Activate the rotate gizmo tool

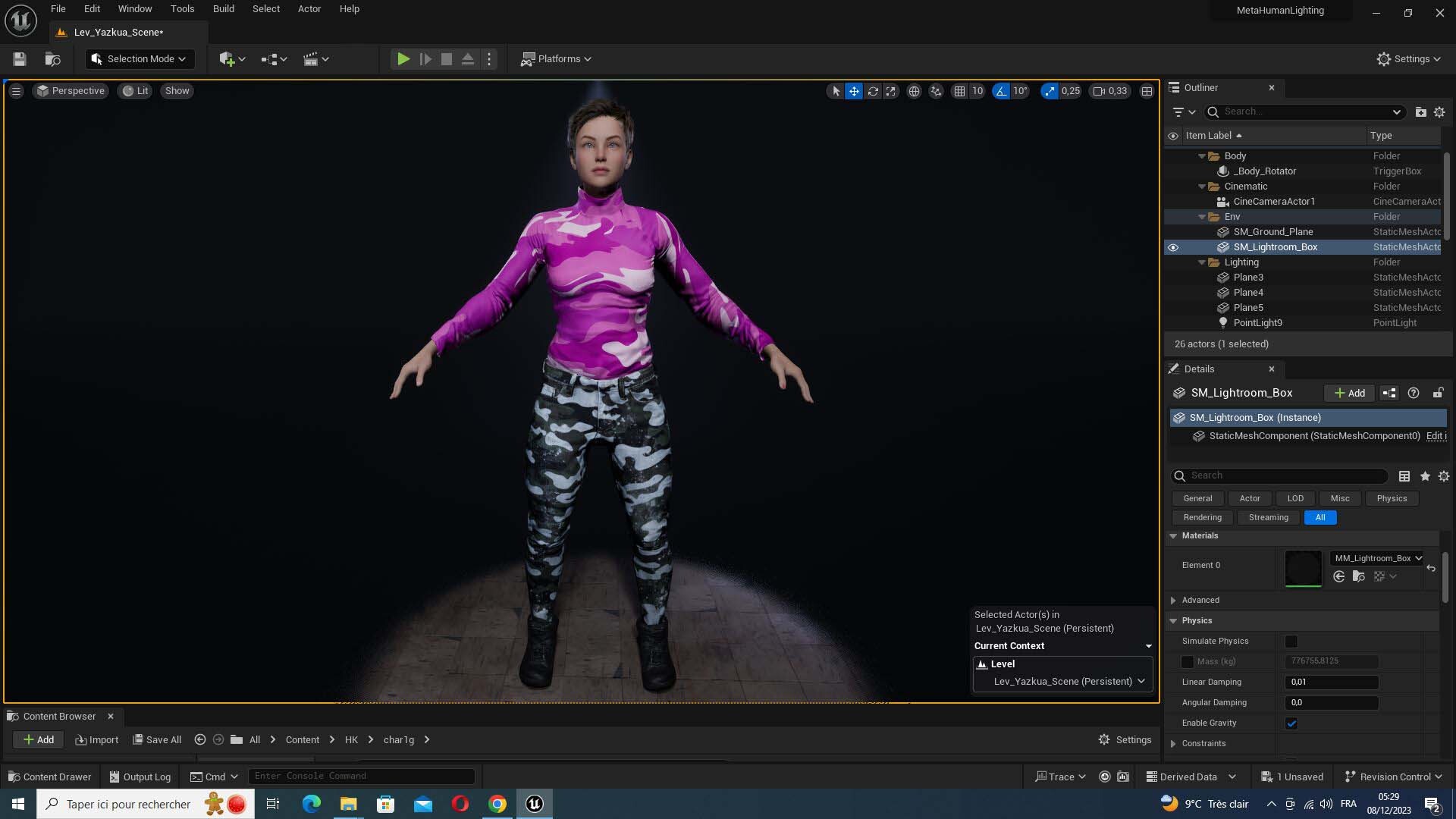873,91
